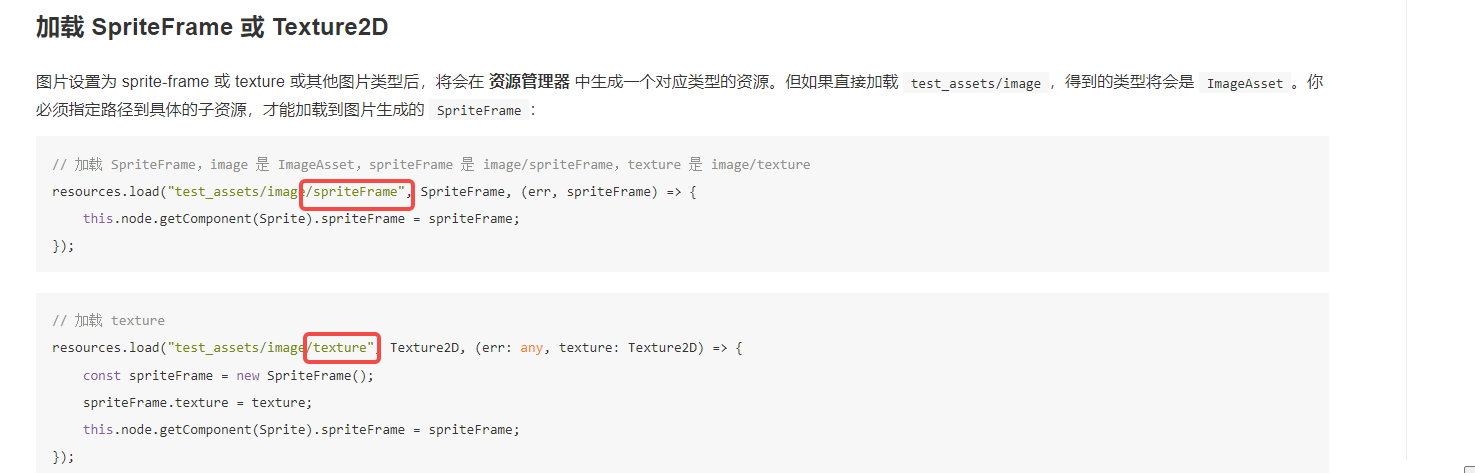Click the // 加载 texture comment

tap(109, 321)
